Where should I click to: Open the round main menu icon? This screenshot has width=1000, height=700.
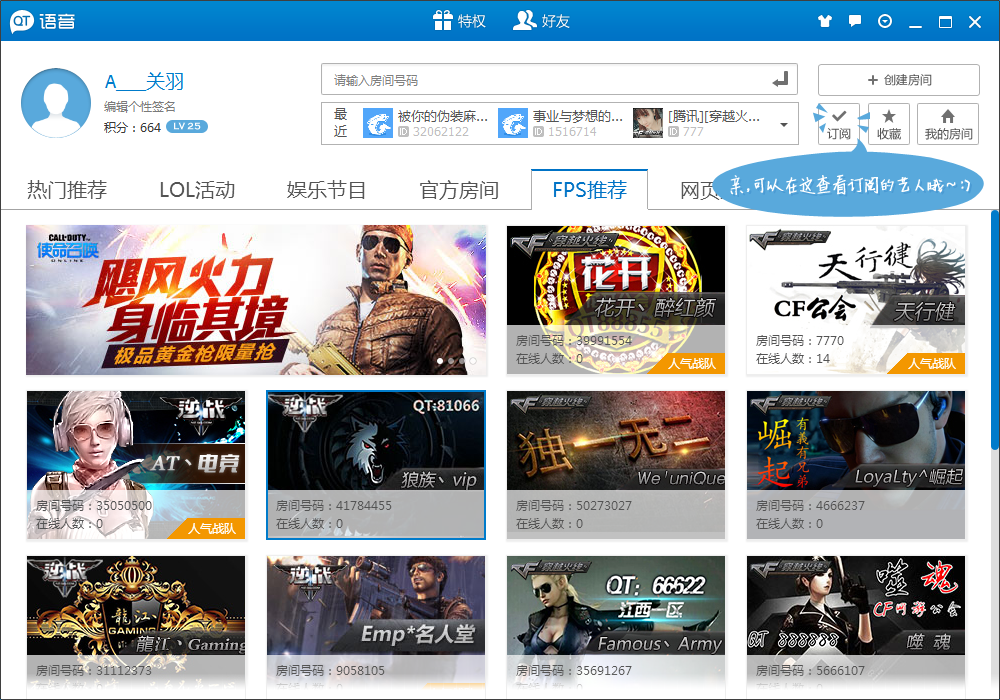pos(885,21)
